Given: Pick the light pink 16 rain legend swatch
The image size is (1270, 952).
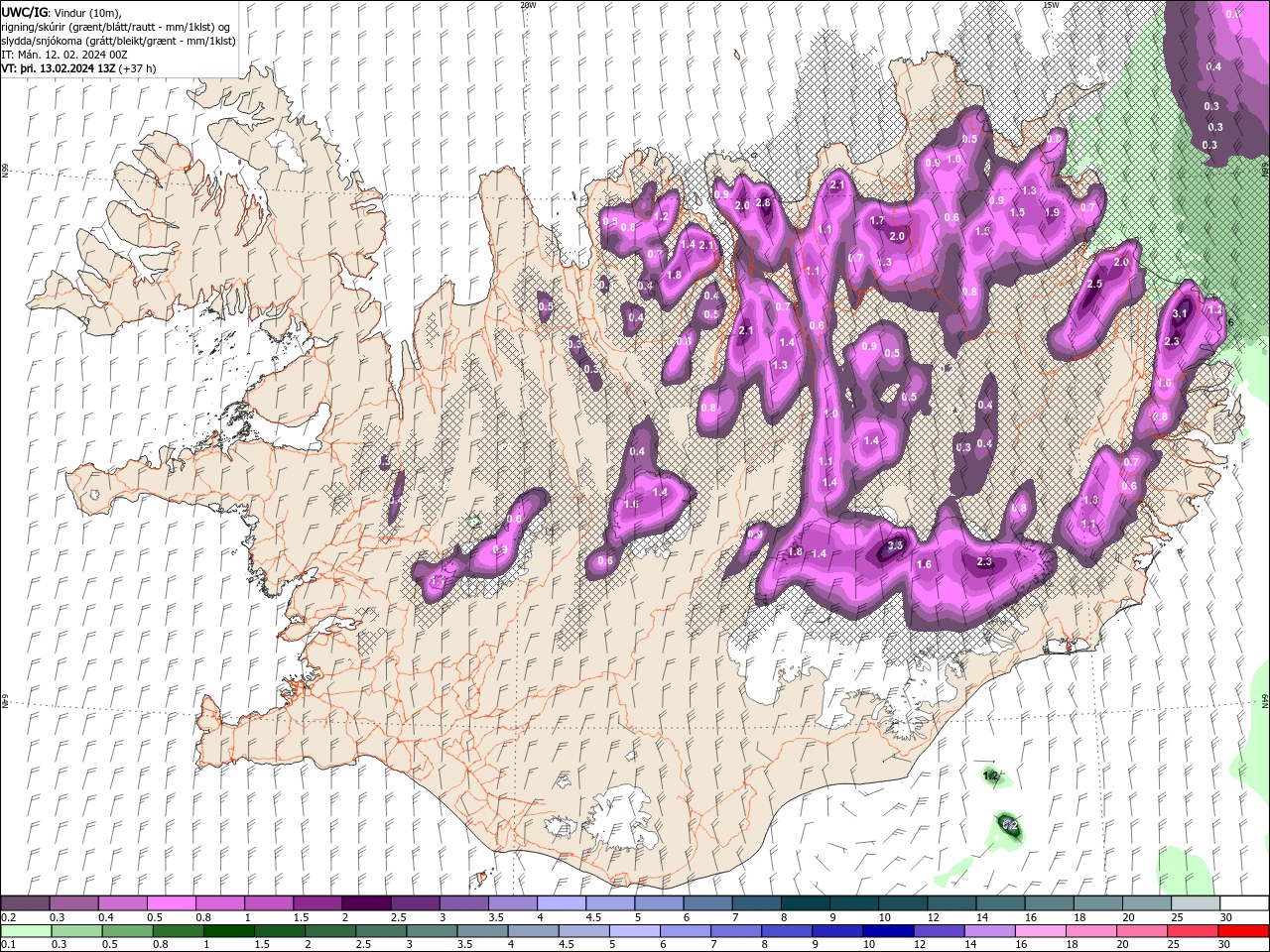Looking at the screenshot, I should click(x=1039, y=931).
